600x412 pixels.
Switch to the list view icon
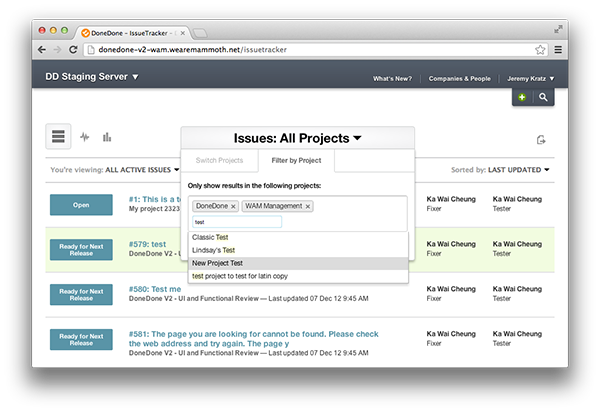pyautogui.click(x=58, y=136)
